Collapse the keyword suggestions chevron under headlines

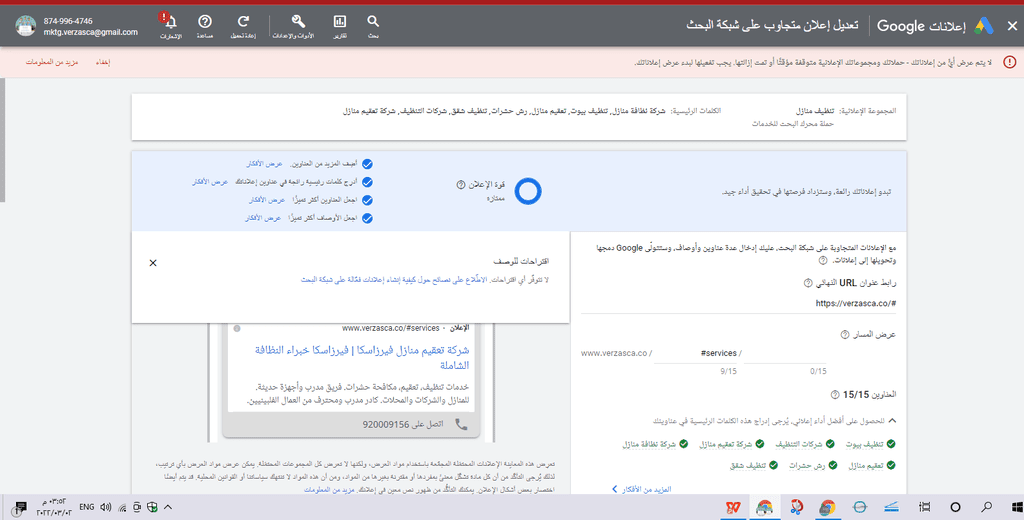(891, 422)
